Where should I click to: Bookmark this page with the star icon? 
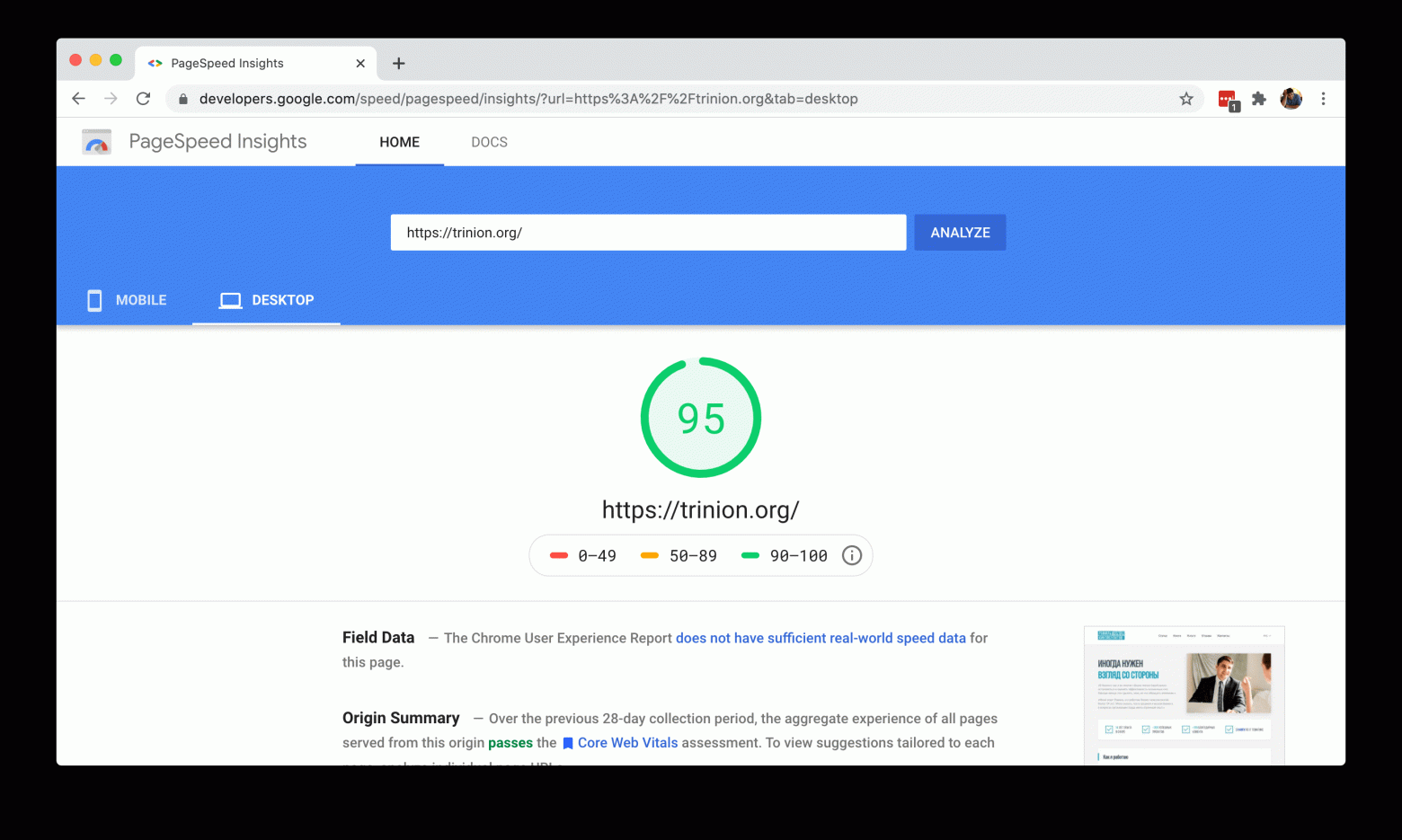point(1186,99)
